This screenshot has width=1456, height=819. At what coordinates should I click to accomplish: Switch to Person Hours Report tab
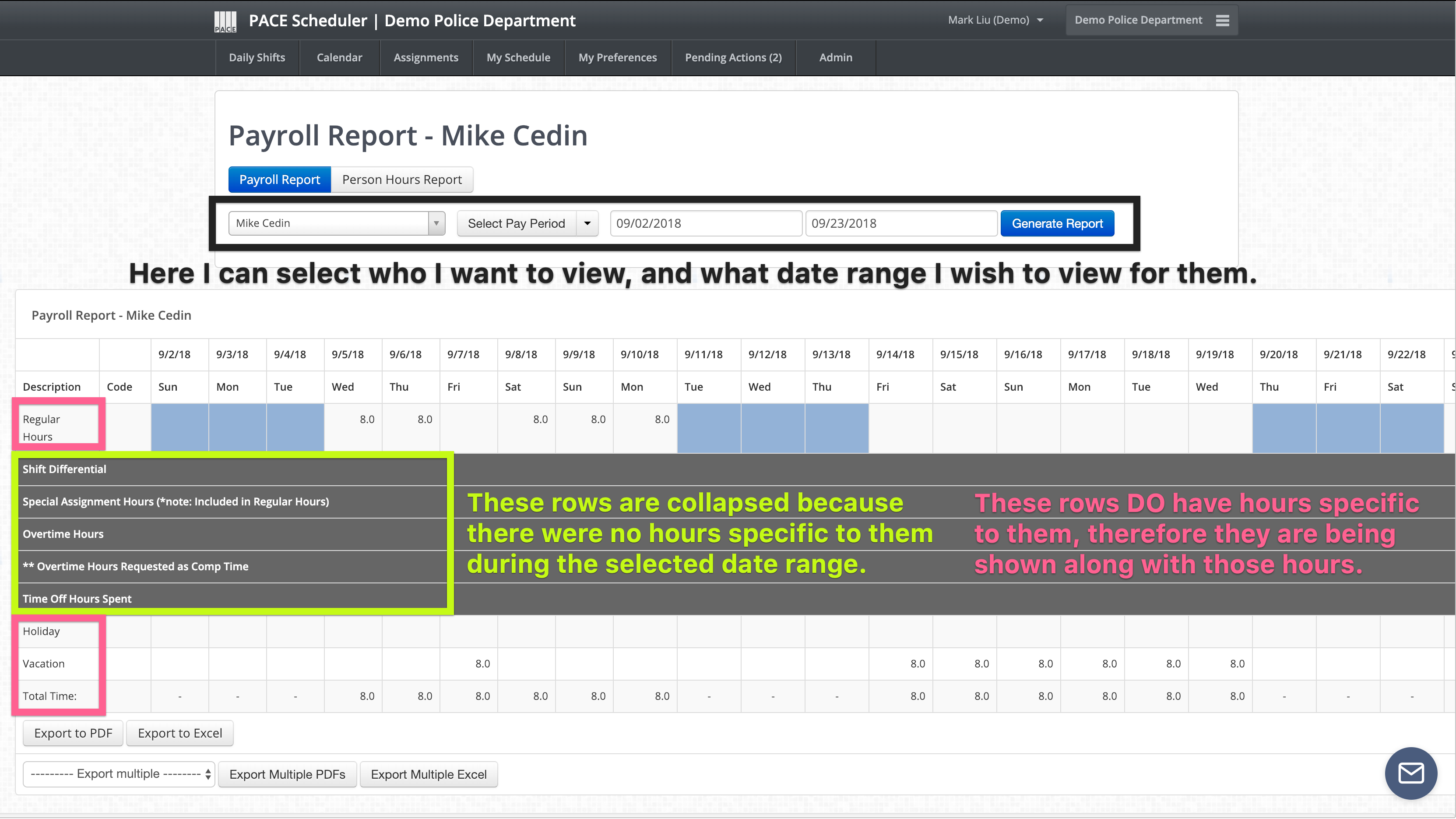[402, 180]
